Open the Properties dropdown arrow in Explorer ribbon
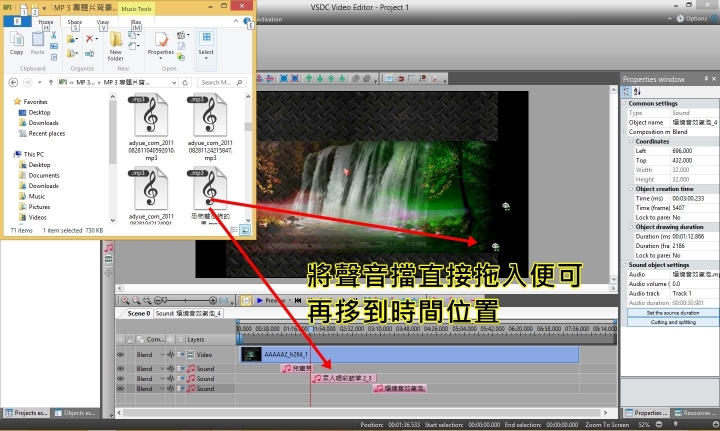The width and height of the screenshot is (720, 431). click(161, 58)
